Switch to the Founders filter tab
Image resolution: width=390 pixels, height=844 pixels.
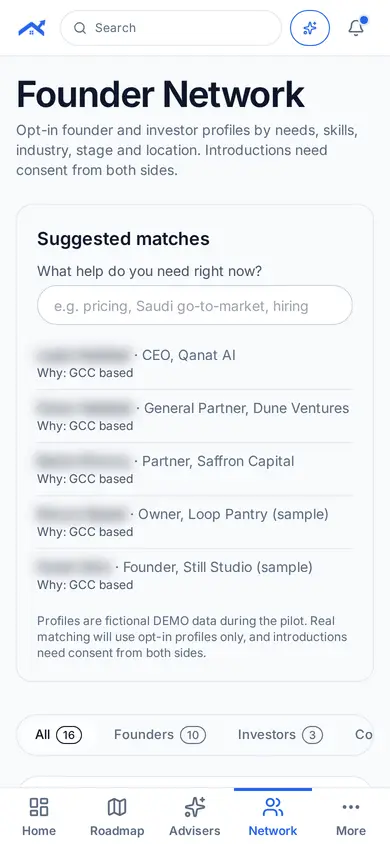coord(160,735)
